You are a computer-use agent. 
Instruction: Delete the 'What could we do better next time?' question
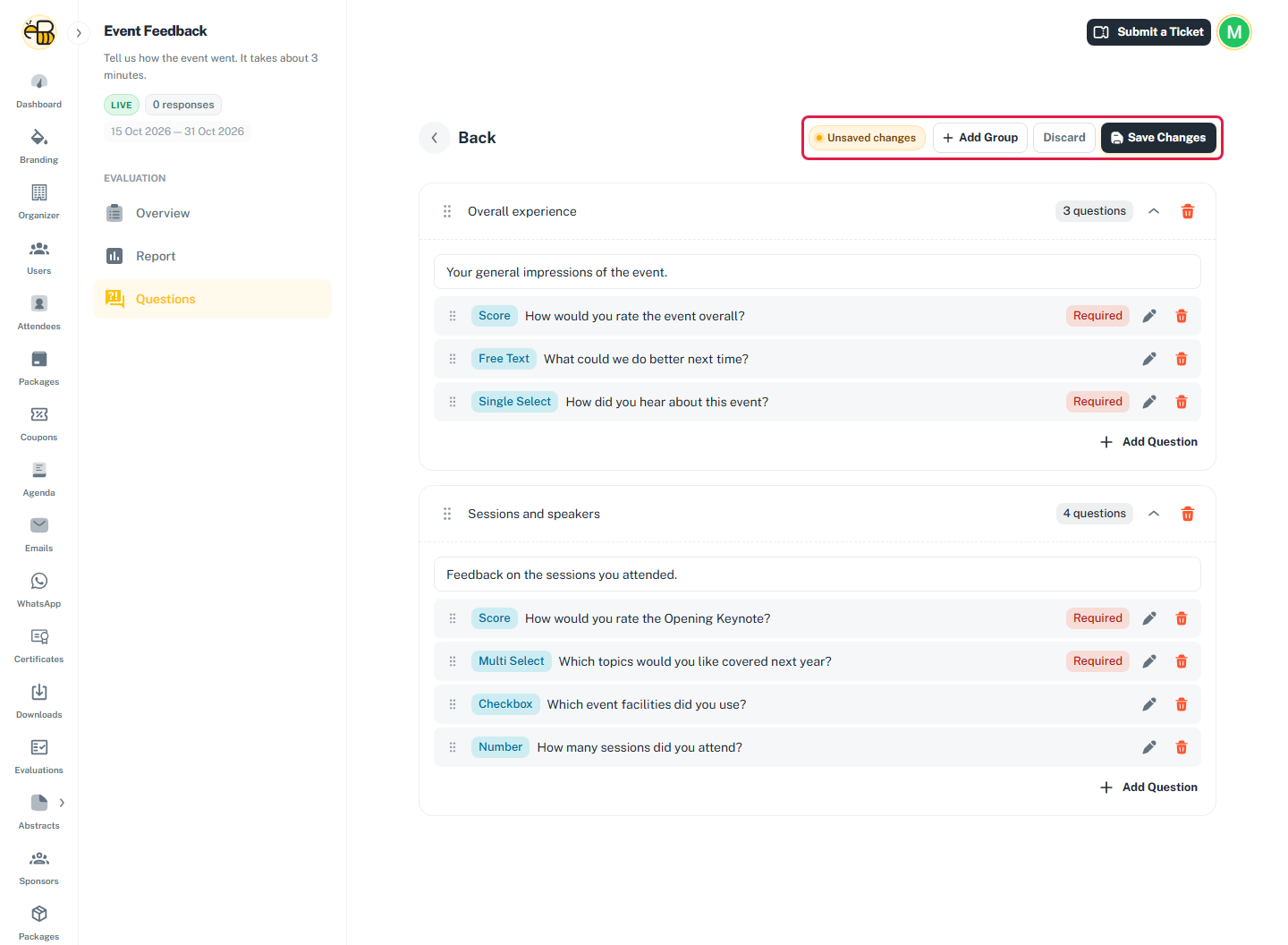[1182, 359]
